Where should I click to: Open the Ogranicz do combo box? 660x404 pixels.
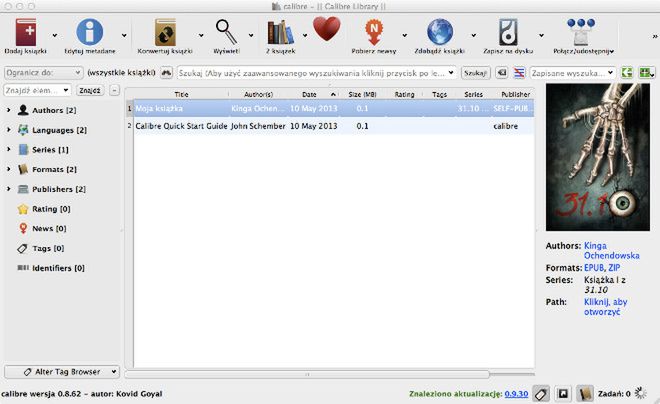tap(43, 73)
